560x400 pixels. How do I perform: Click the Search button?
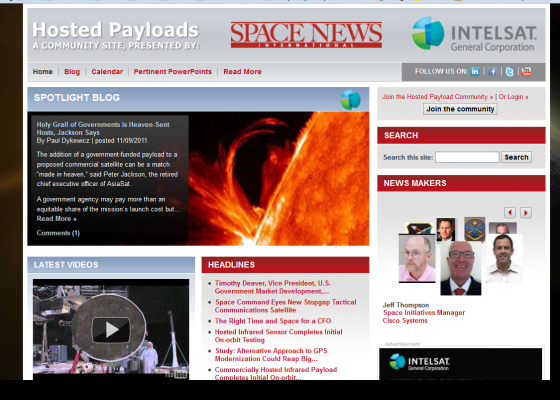click(516, 157)
